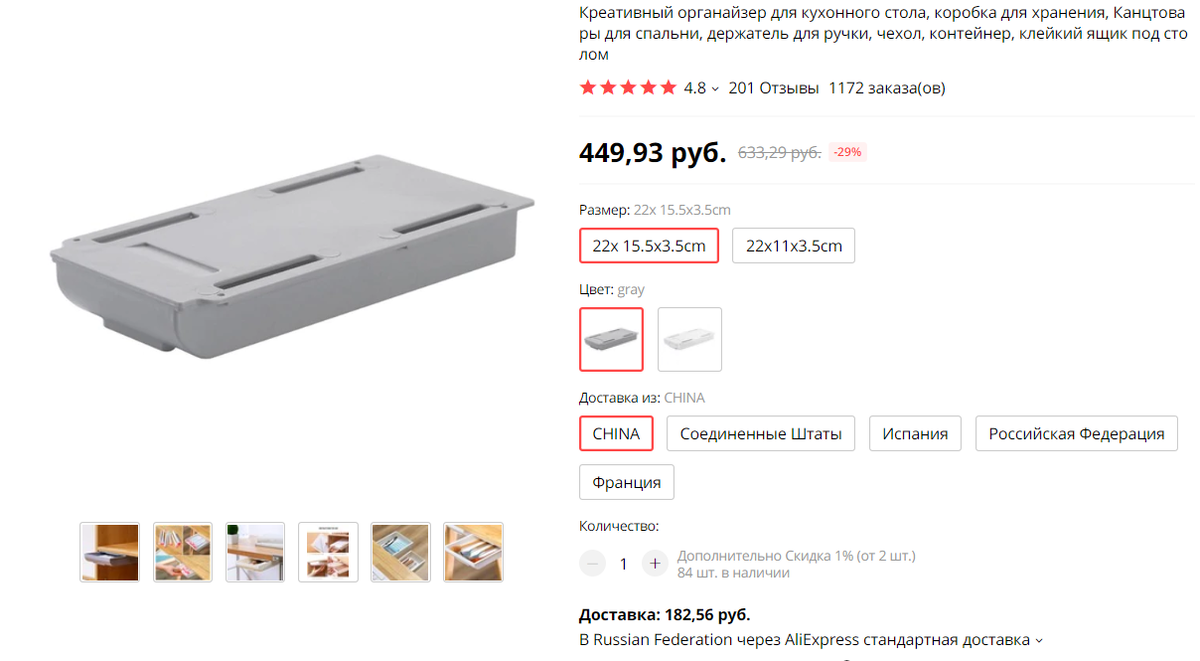Select shipping from Испания
The image size is (1200, 661).
[x=915, y=434]
